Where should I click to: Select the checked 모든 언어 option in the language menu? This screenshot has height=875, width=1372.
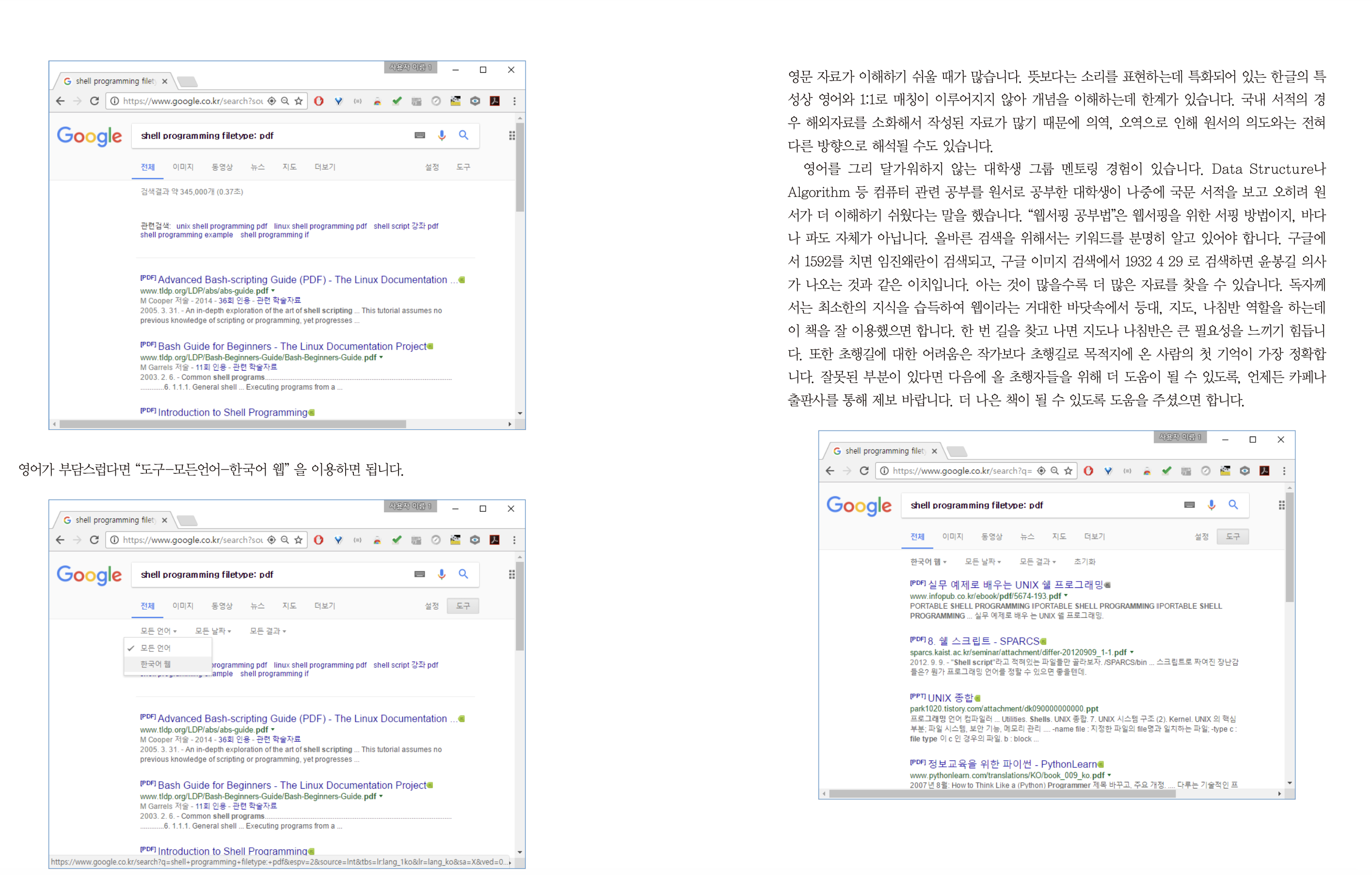156,648
